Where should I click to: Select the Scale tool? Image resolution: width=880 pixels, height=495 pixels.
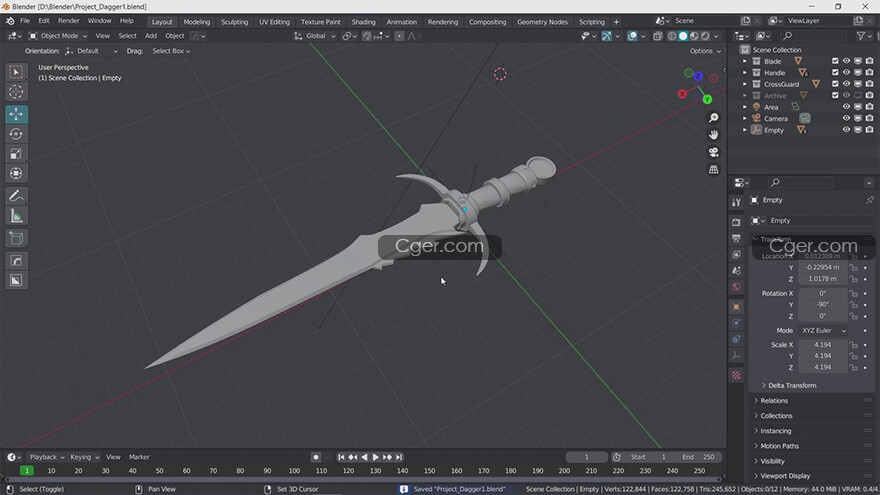click(16, 153)
